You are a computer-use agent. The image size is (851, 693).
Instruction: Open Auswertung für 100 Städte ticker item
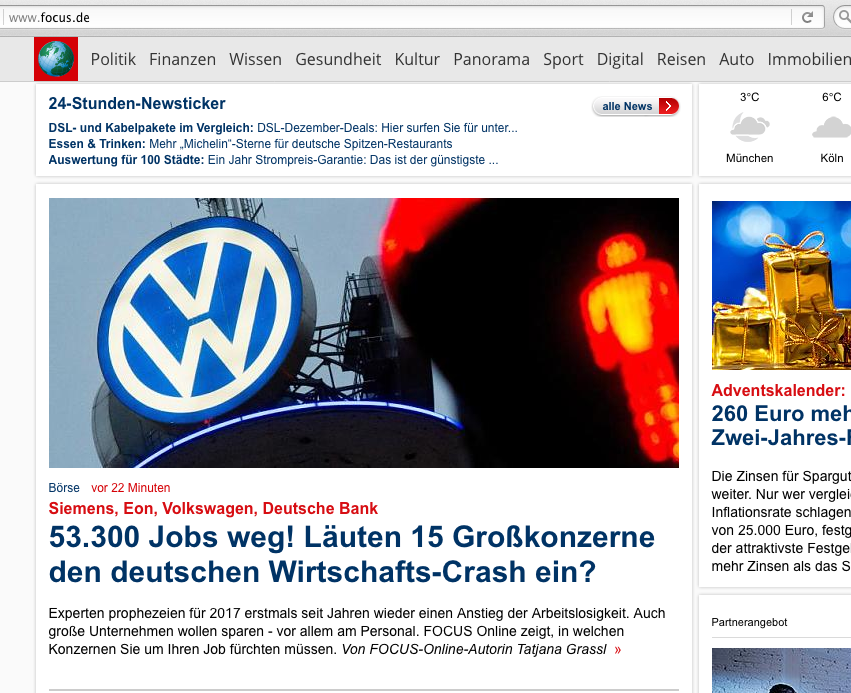pyautogui.click(x=273, y=160)
